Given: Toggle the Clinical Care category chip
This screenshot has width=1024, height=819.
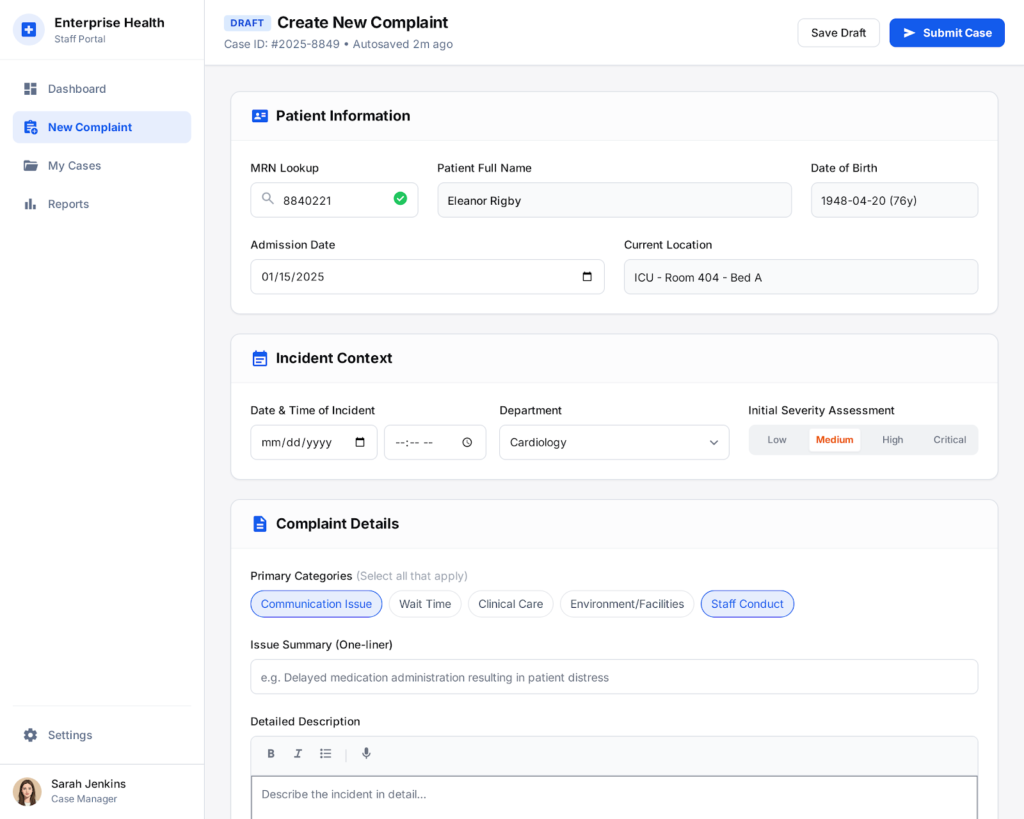Looking at the screenshot, I should 510,604.
